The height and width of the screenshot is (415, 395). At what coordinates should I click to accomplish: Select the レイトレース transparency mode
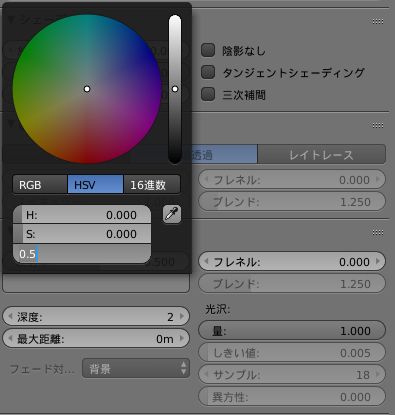[321, 154]
